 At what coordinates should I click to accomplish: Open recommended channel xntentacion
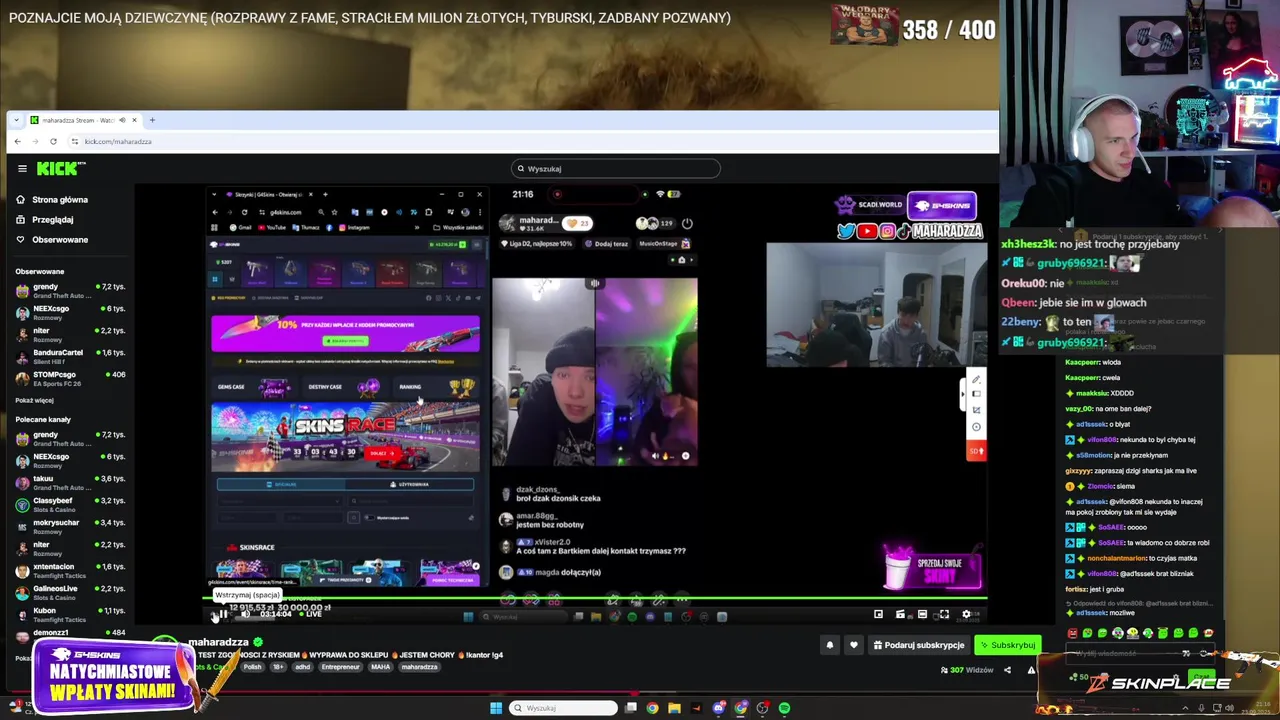click(x=70, y=570)
